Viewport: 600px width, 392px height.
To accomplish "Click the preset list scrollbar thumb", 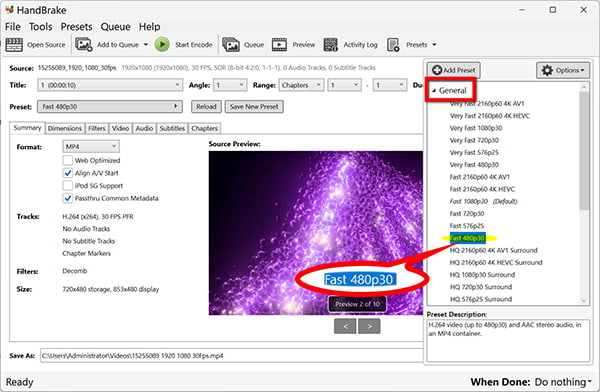I will 584,150.
